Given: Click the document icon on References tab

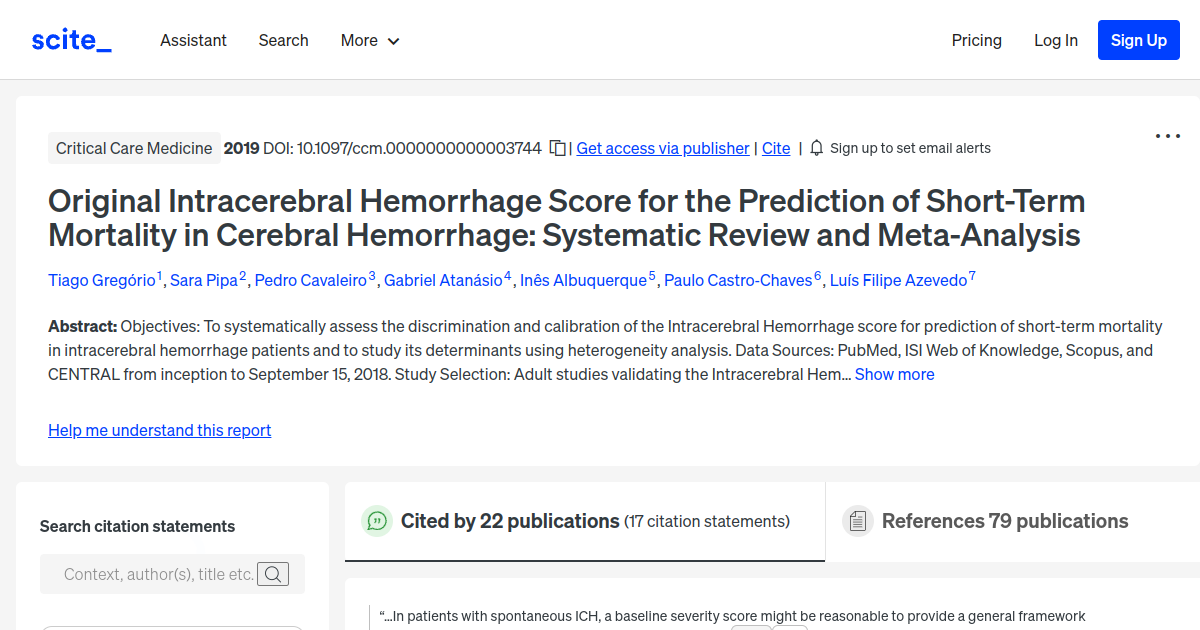Looking at the screenshot, I should (x=858, y=520).
